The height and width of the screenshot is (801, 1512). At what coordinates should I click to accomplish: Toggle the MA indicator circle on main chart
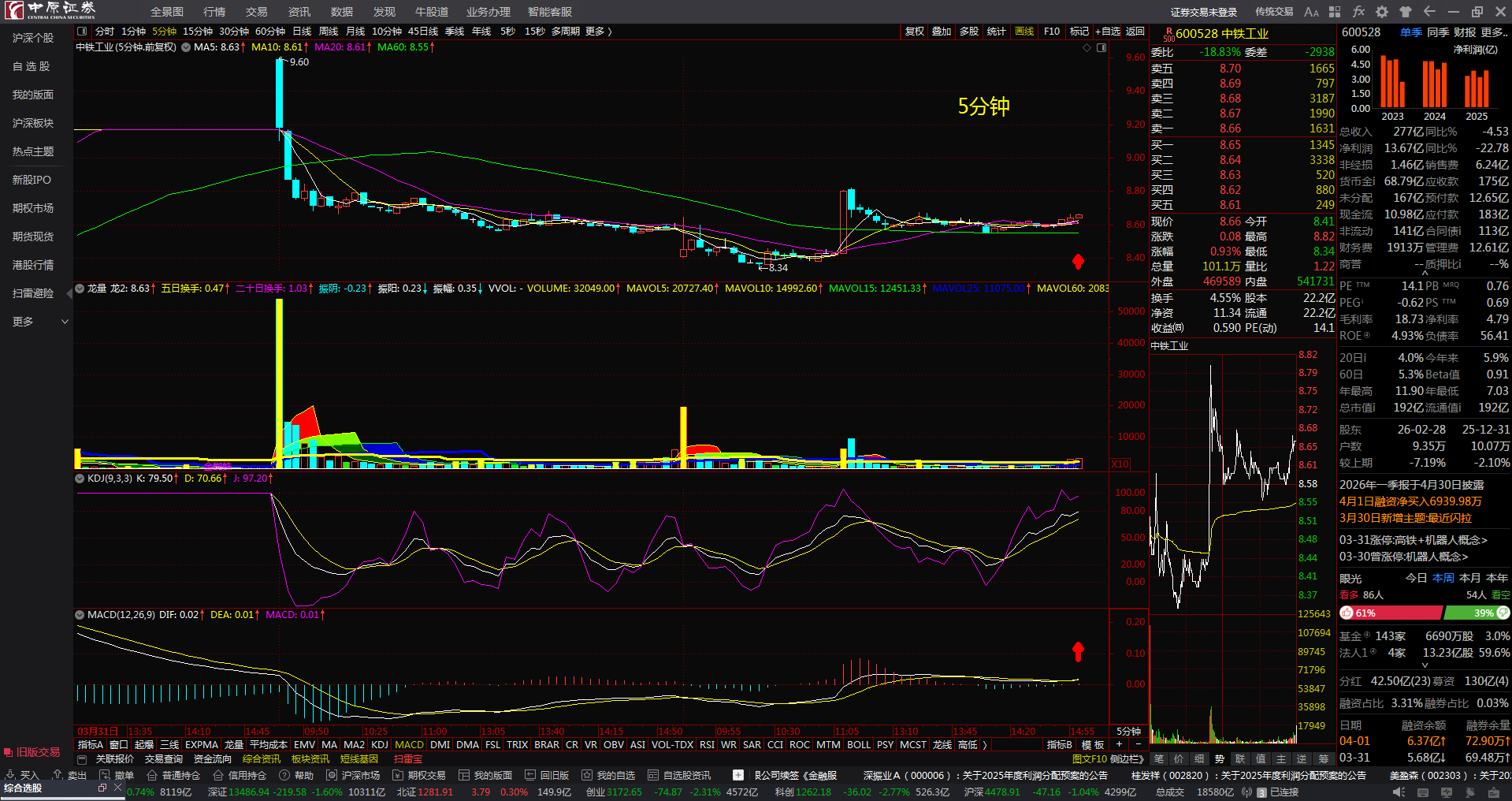[x=186, y=47]
